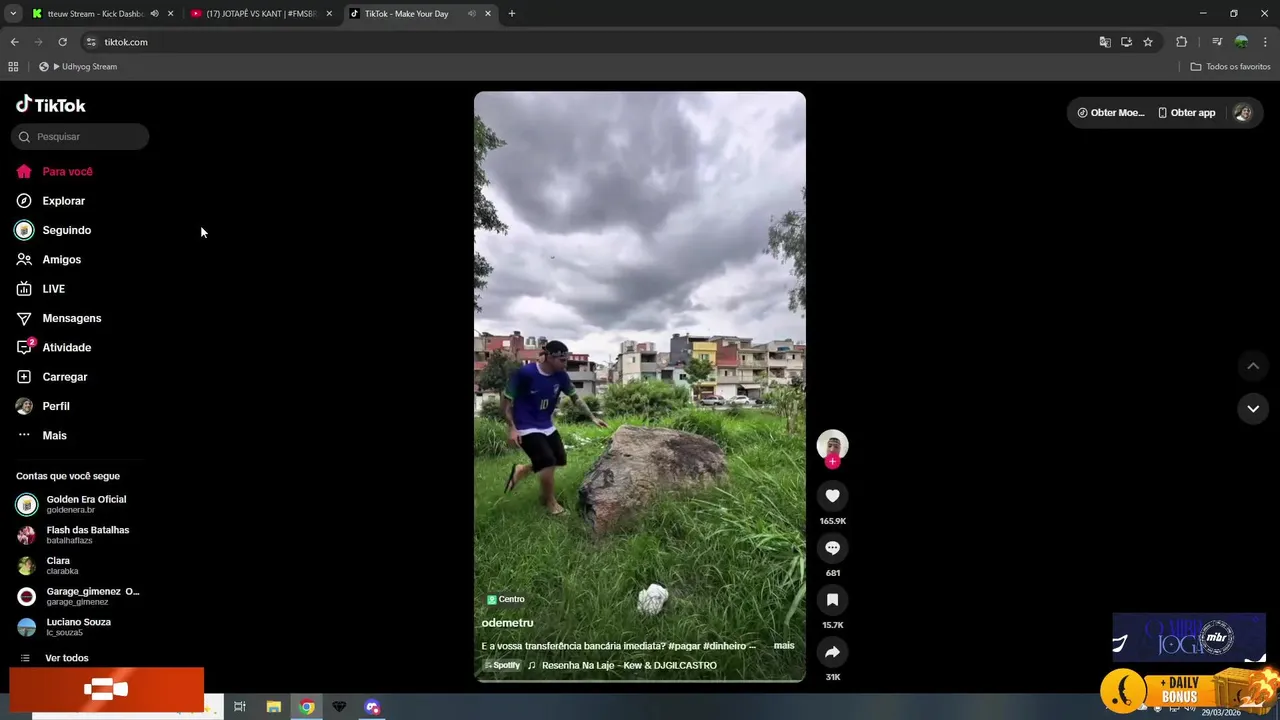This screenshot has height=720, width=1280.
Task: Open Garage_gimenez account
Action: pyautogui.click(x=78, y=596)
